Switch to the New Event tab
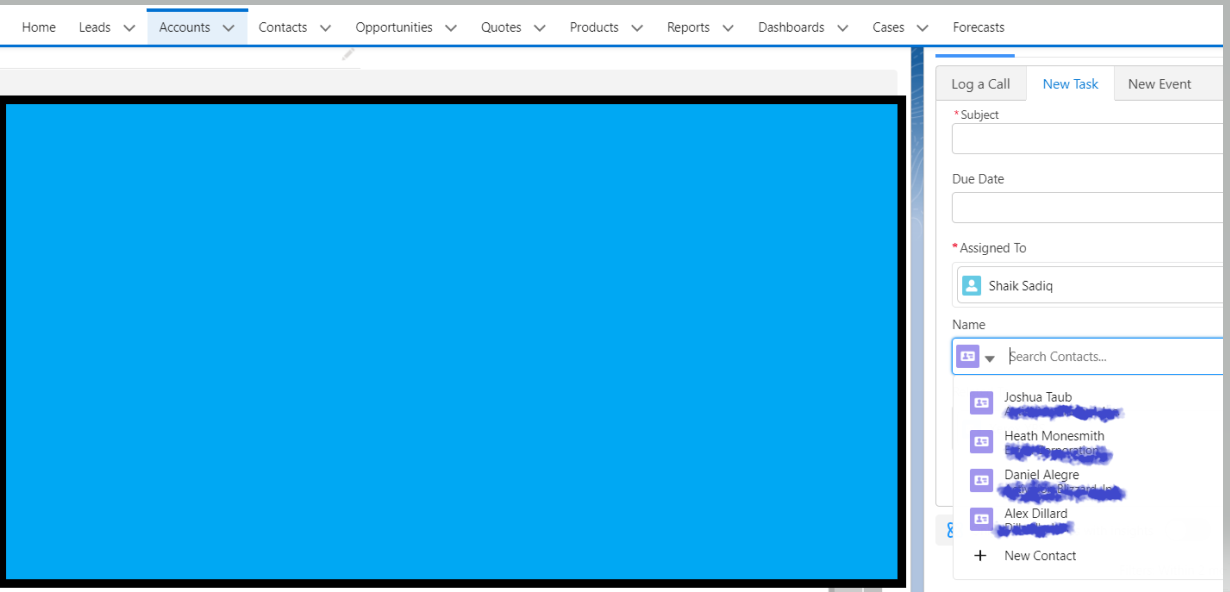This screenshot has width=1230, height=592. 1159,84
